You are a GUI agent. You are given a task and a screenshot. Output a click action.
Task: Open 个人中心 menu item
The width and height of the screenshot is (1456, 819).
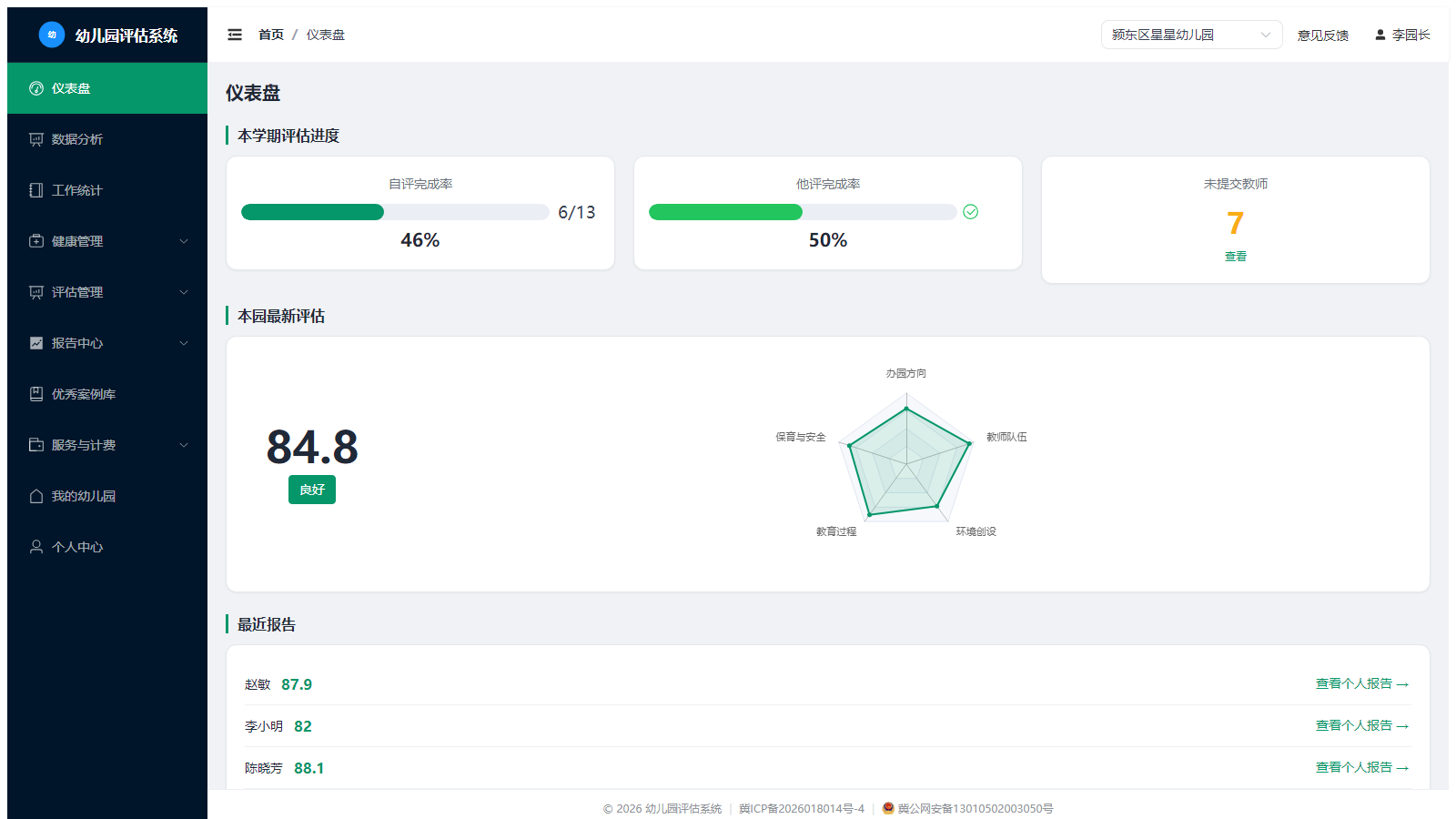click(107, 547)
